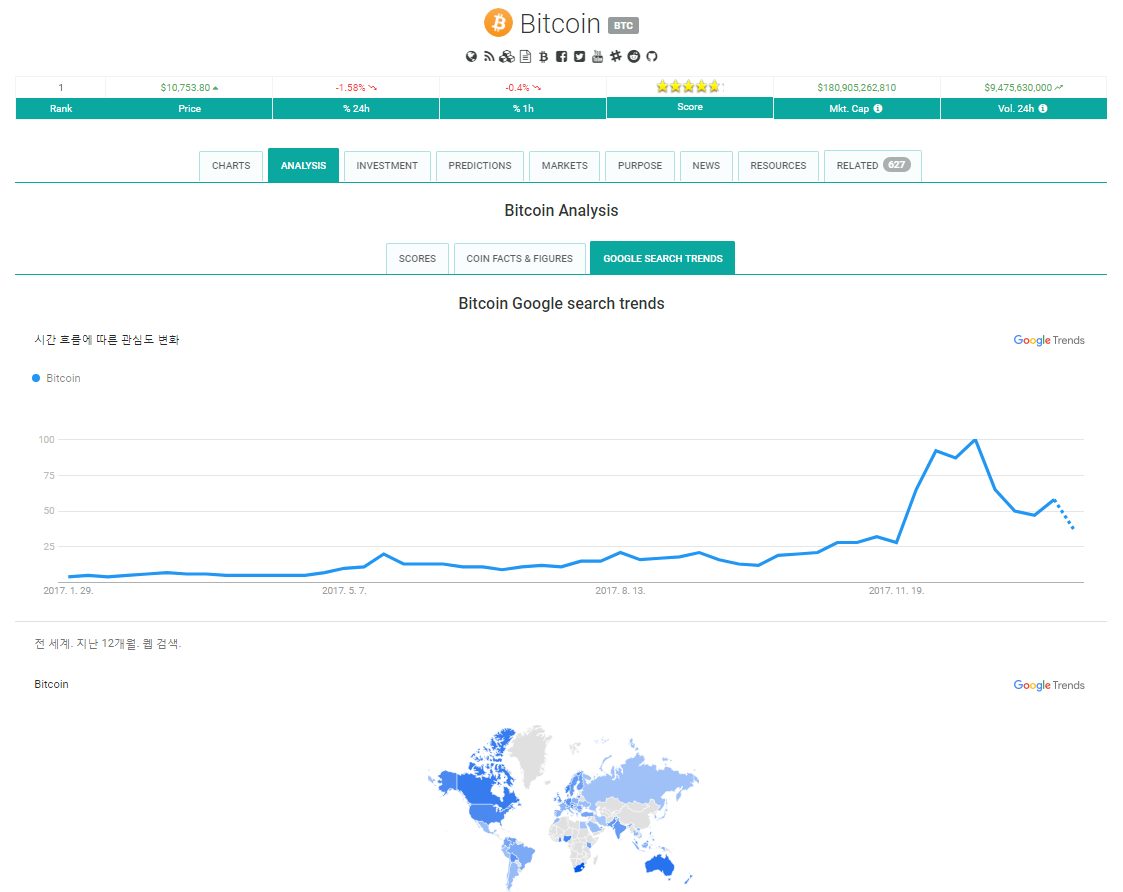The width and height of the screenshot is (1123, 892).
Task: Open the PREDICTIONS tab
Action: (480, 166)
